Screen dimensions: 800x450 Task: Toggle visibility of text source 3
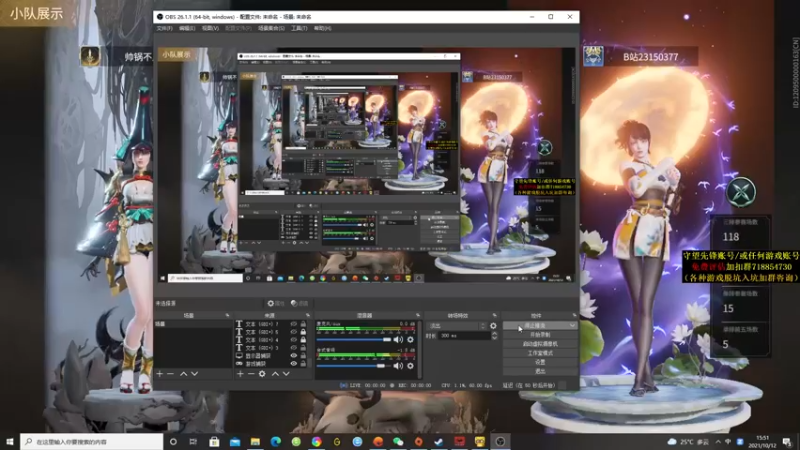(x=294, y=347)
